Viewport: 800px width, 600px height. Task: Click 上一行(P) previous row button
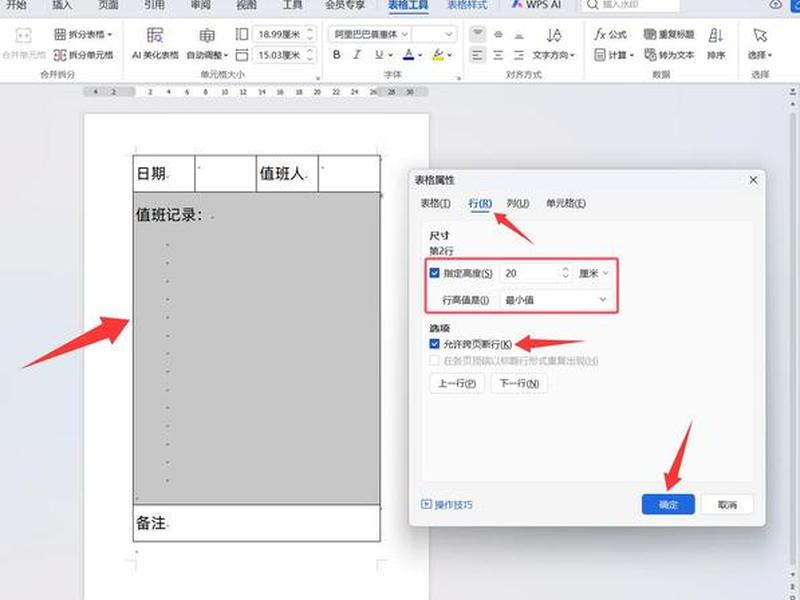coord(457,383)
